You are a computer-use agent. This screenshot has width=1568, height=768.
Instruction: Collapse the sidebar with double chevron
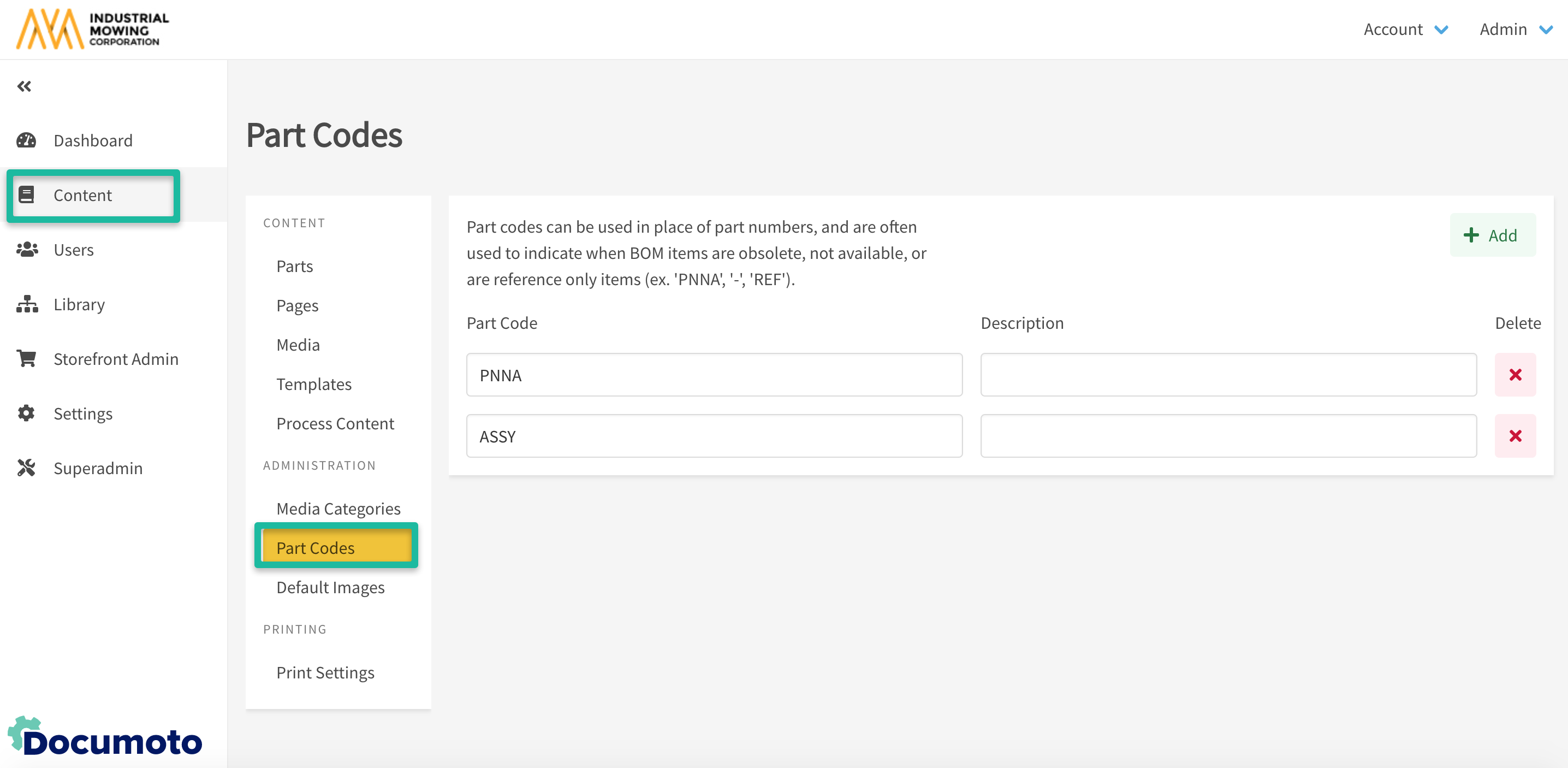(x=25, y=86)
